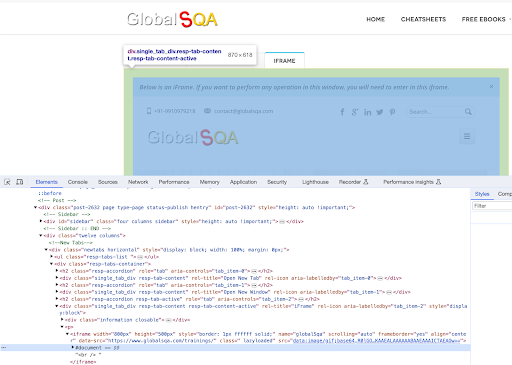The height and width of the screenshot is (365, 512).
Task: Click the Pinterest icon inside iframe
Action: click(392, 112)
